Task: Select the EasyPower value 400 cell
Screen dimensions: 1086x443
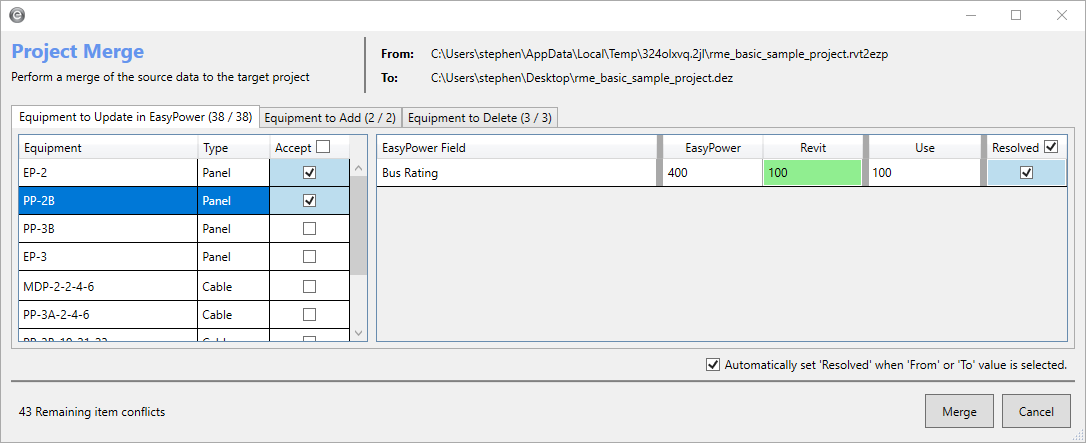Action: tap(711, 173)
